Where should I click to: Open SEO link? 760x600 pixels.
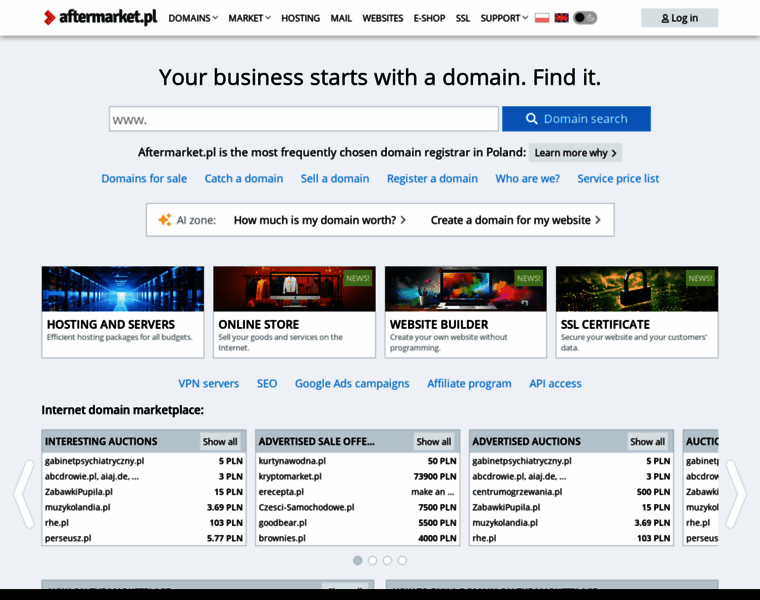click(267, 383)
